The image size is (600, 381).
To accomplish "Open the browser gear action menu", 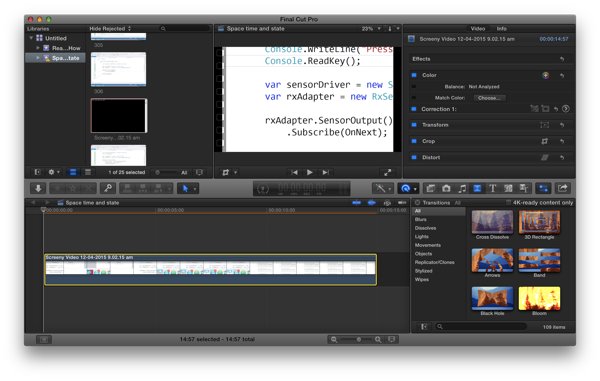I will [54, 173].
